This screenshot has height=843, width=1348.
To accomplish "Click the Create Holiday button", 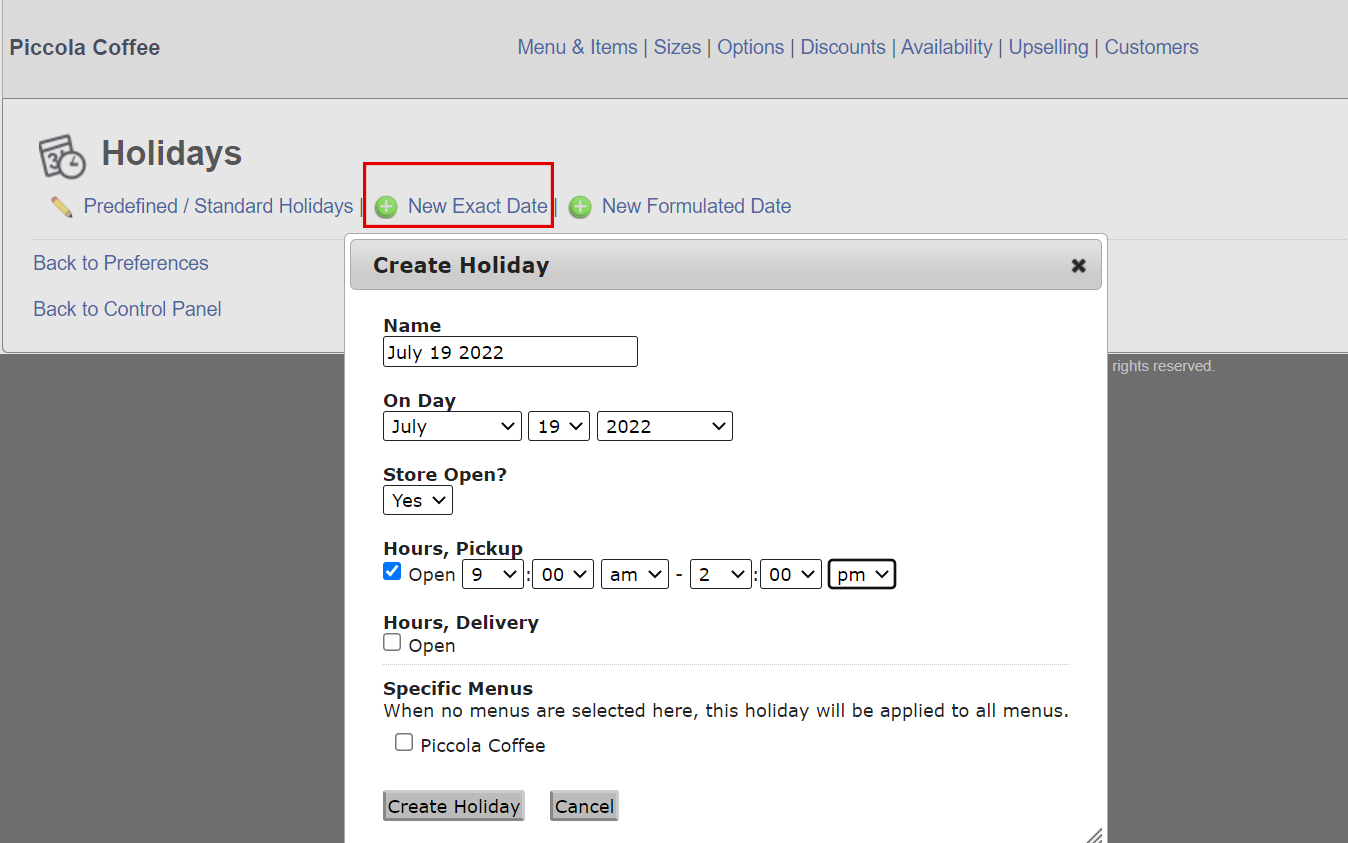I will 454,806.
